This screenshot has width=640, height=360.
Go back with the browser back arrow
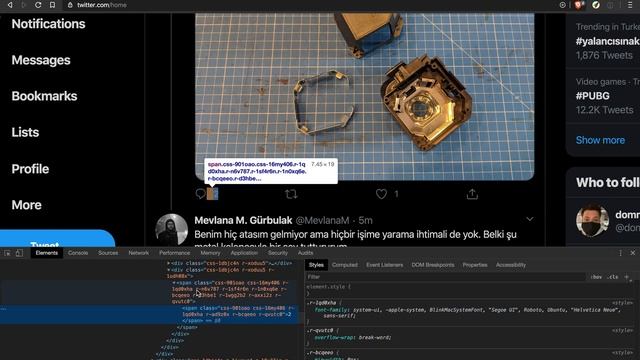10,5
